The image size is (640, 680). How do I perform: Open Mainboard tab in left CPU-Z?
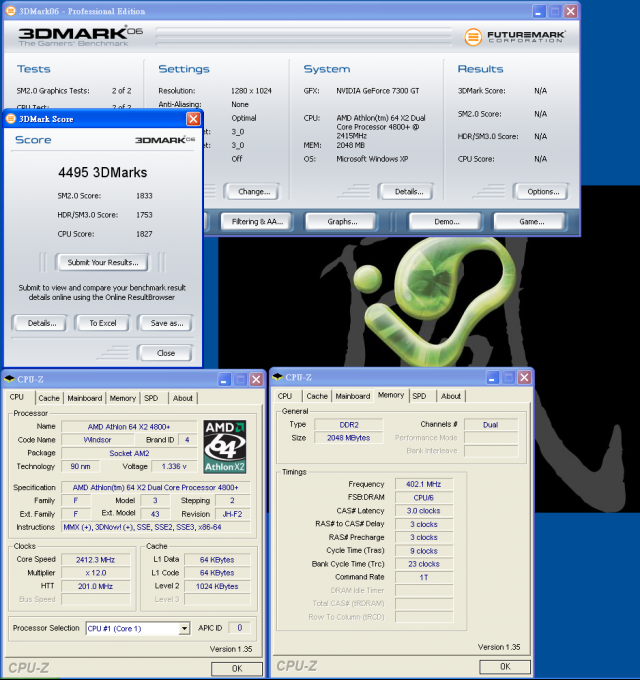point(85,398)
